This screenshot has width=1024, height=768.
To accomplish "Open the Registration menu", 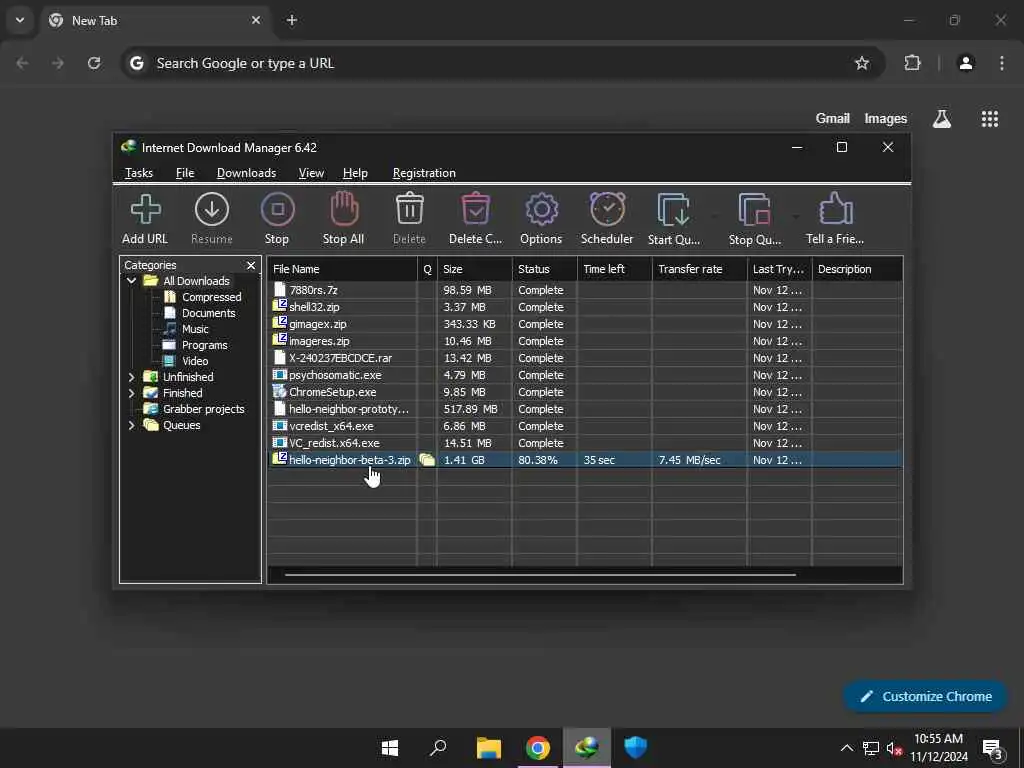I will (424, 173).
